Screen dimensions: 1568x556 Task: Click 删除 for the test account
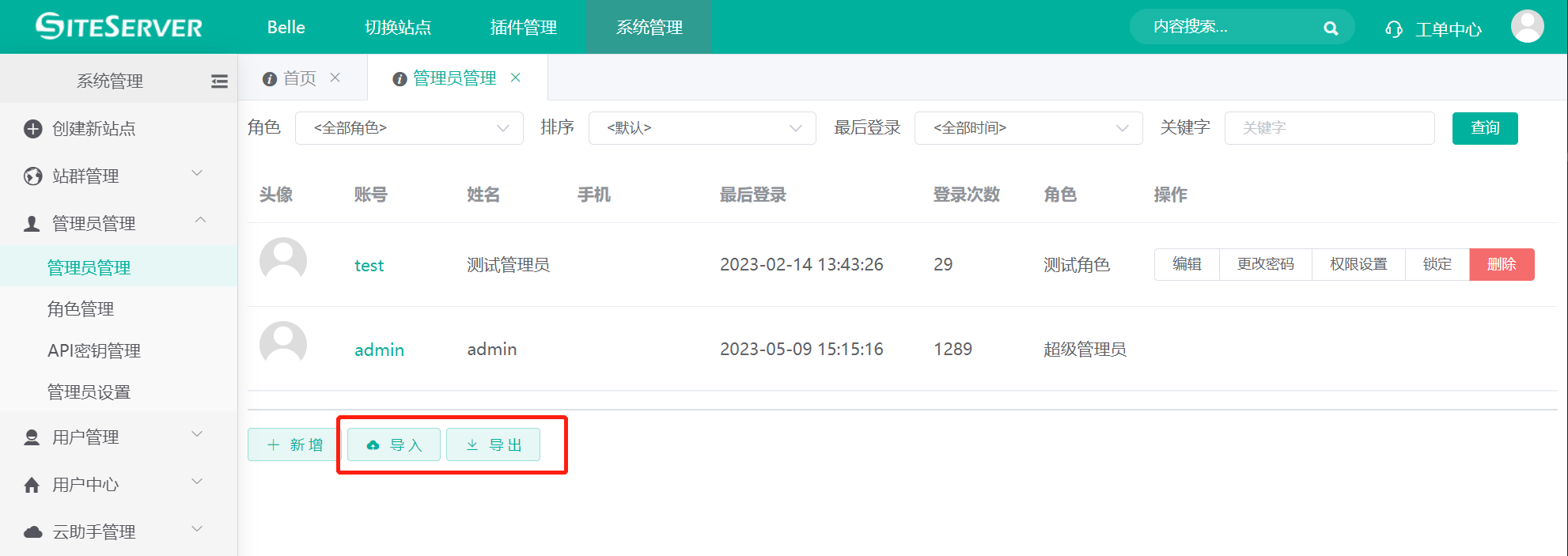[x=1502, y=264]
